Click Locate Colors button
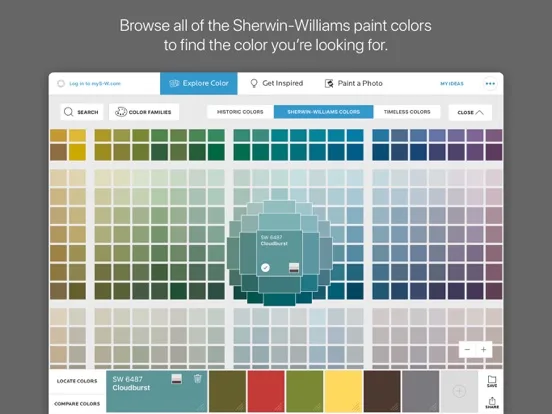 (77, 381)
